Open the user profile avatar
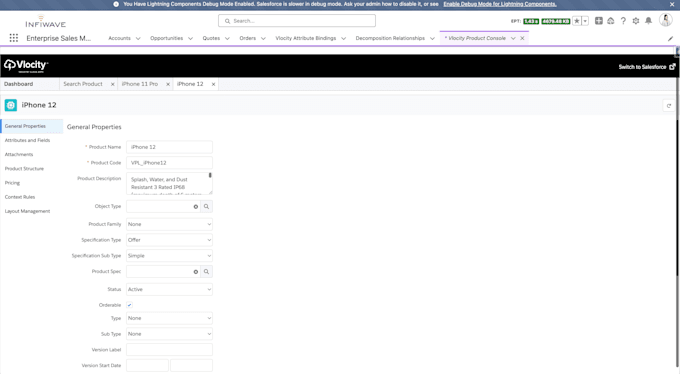This screenshot has width=680, height=374. (666, 20)
